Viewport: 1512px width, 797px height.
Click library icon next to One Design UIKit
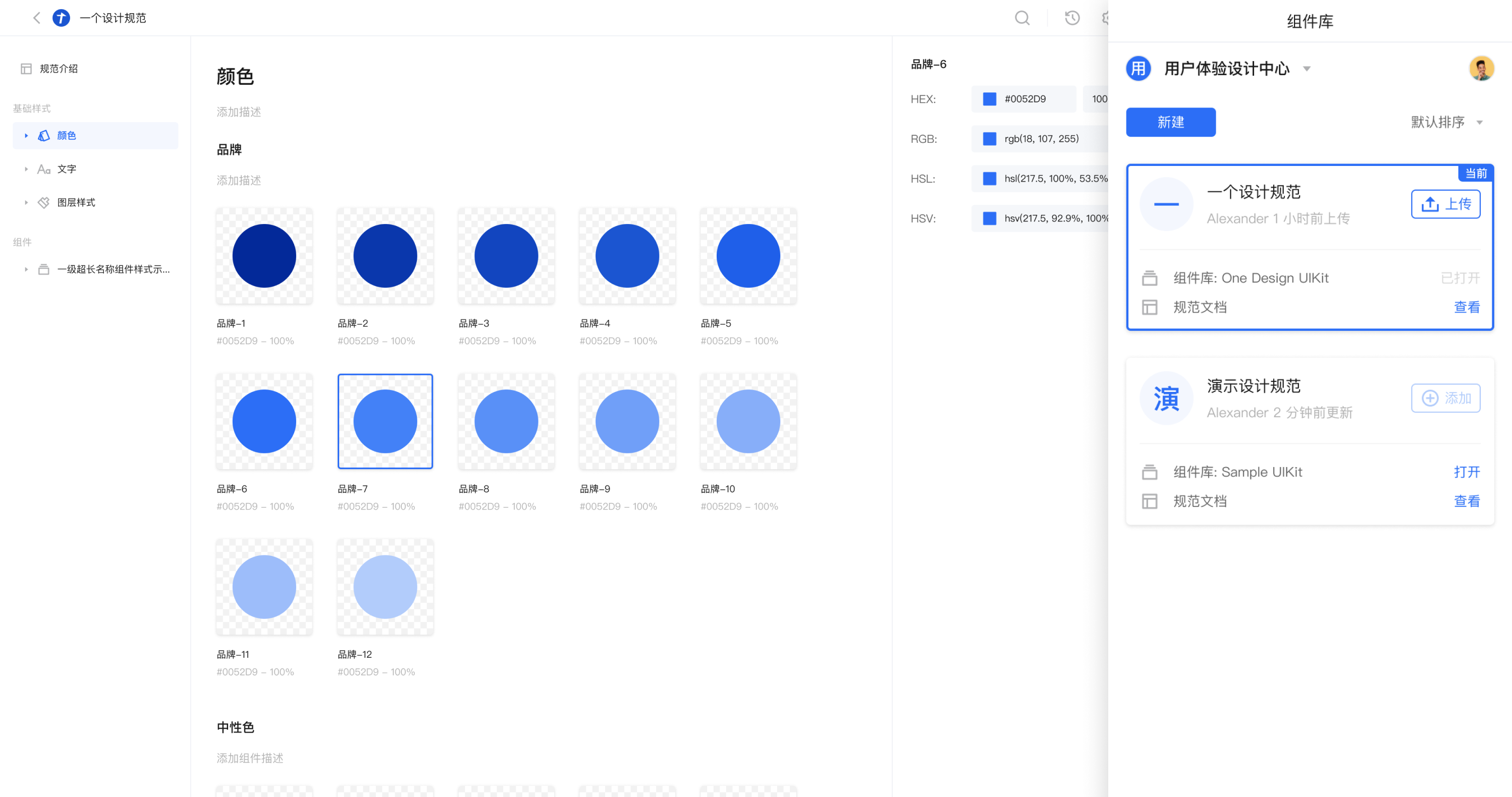tap(1149, 278)
